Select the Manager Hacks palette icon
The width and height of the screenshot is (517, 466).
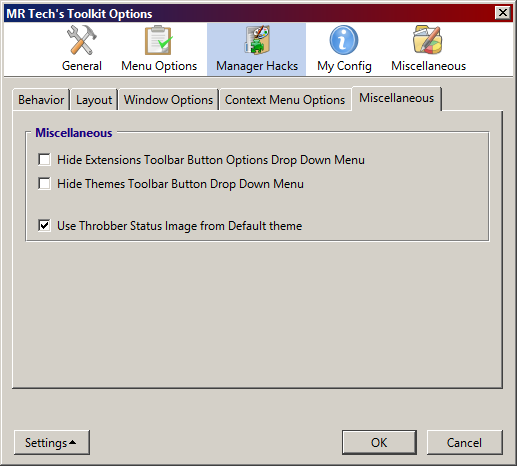[x=257, y=40]
